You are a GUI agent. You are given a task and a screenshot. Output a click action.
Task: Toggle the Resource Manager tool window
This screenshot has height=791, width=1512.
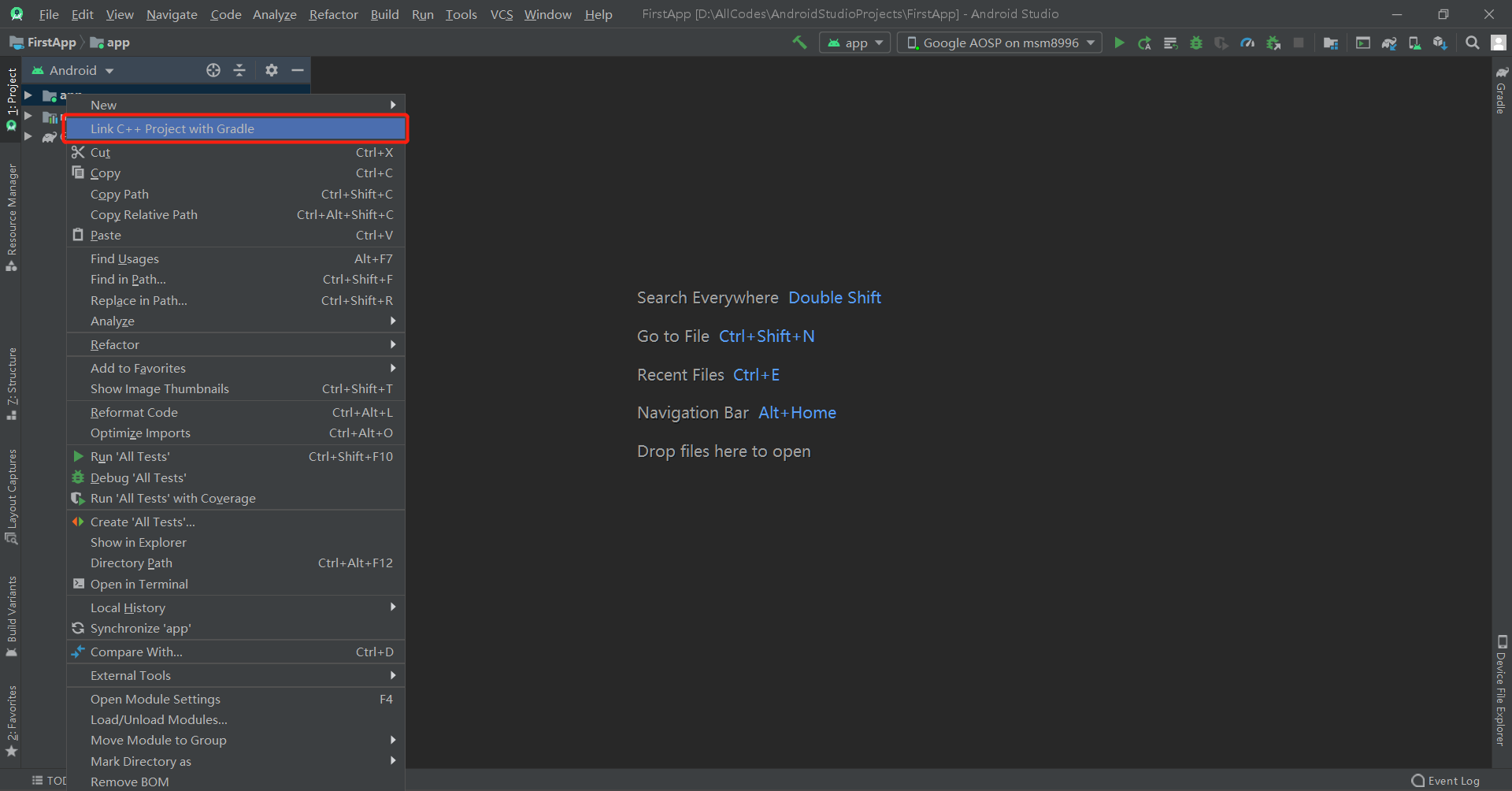click(x=11, y=217)
